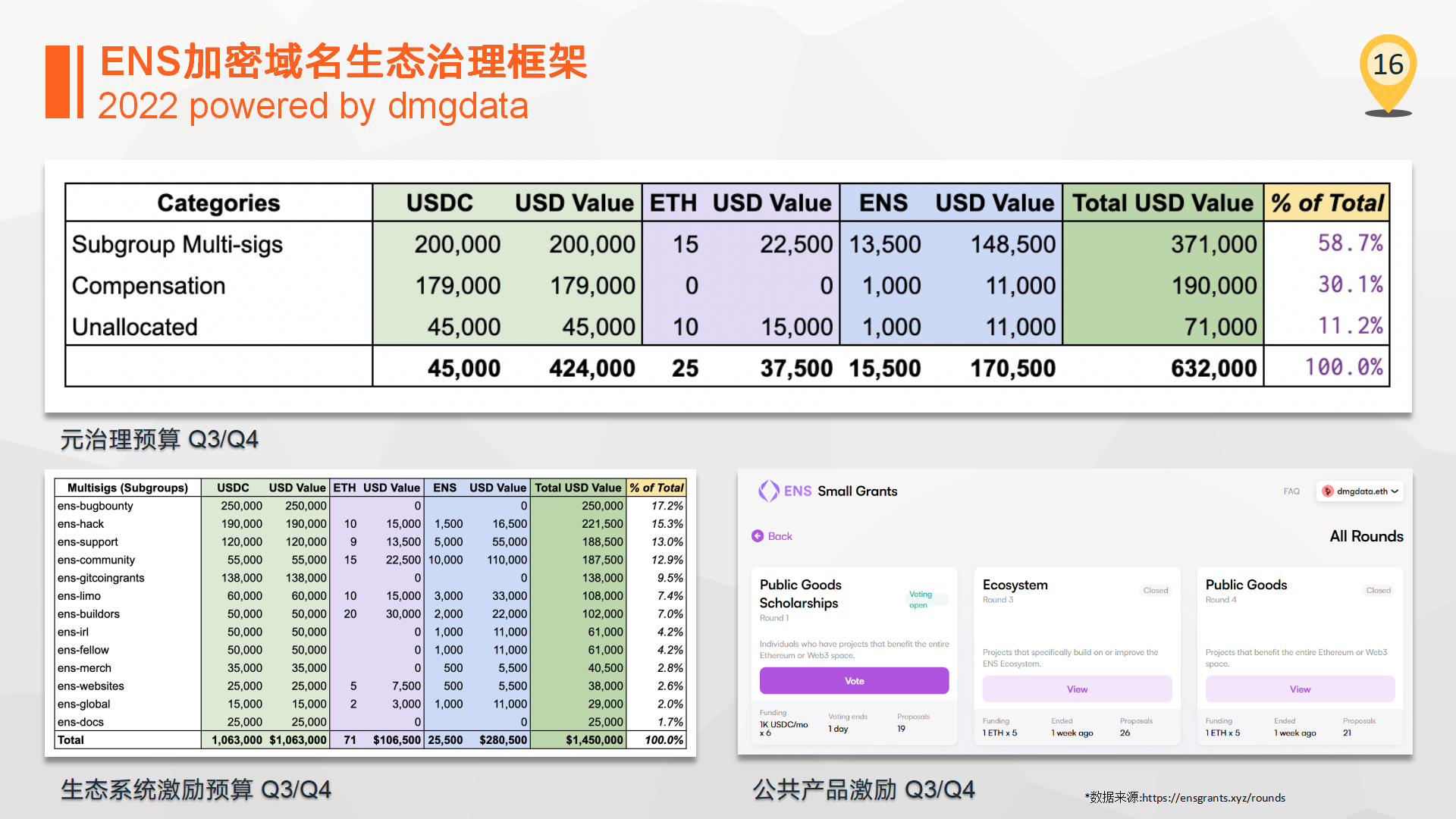Select the Unallocated row label
1456x819 pixels.
(x=135, y=327)
